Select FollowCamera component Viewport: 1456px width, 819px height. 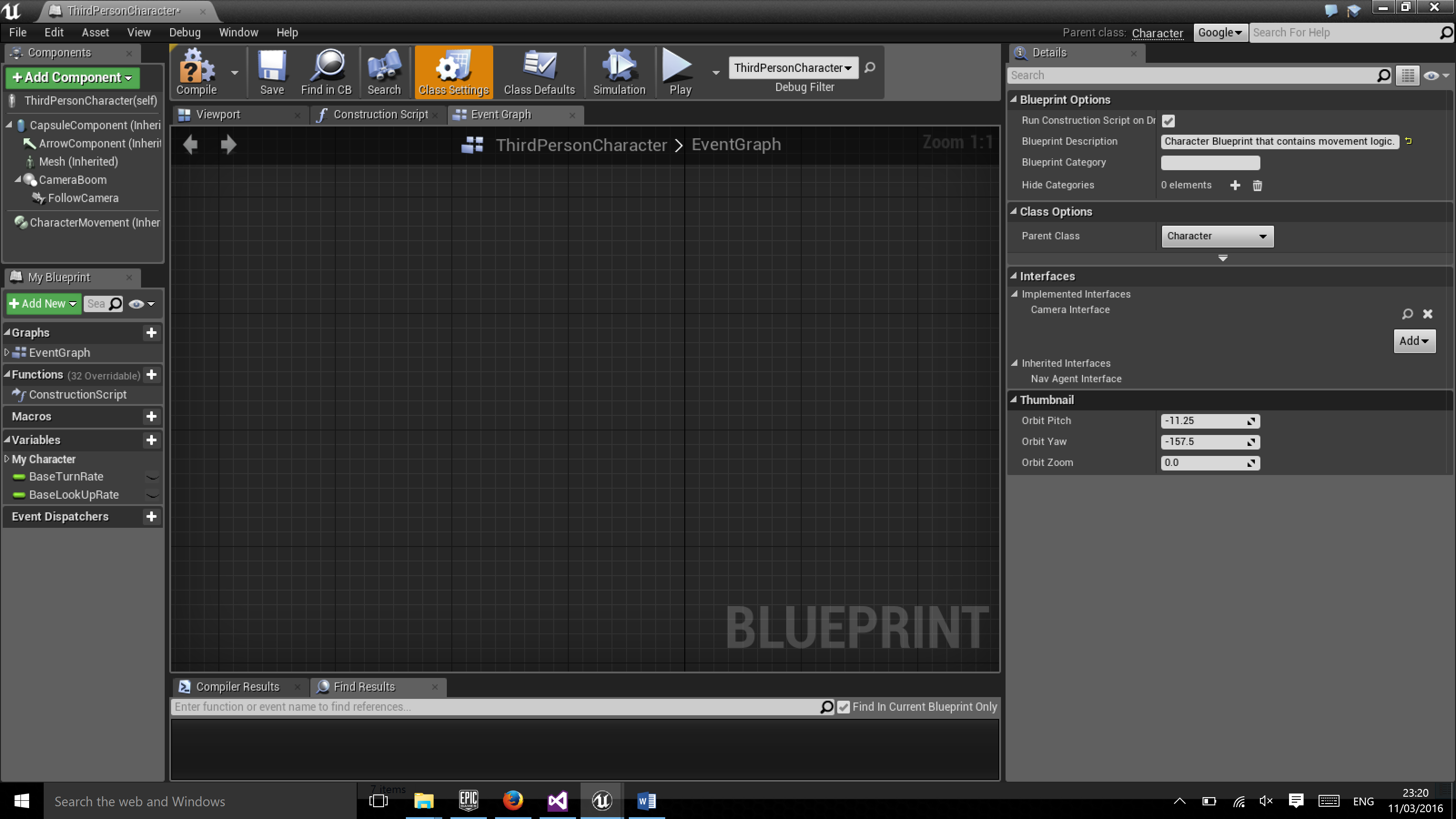(x=82, y=198)
